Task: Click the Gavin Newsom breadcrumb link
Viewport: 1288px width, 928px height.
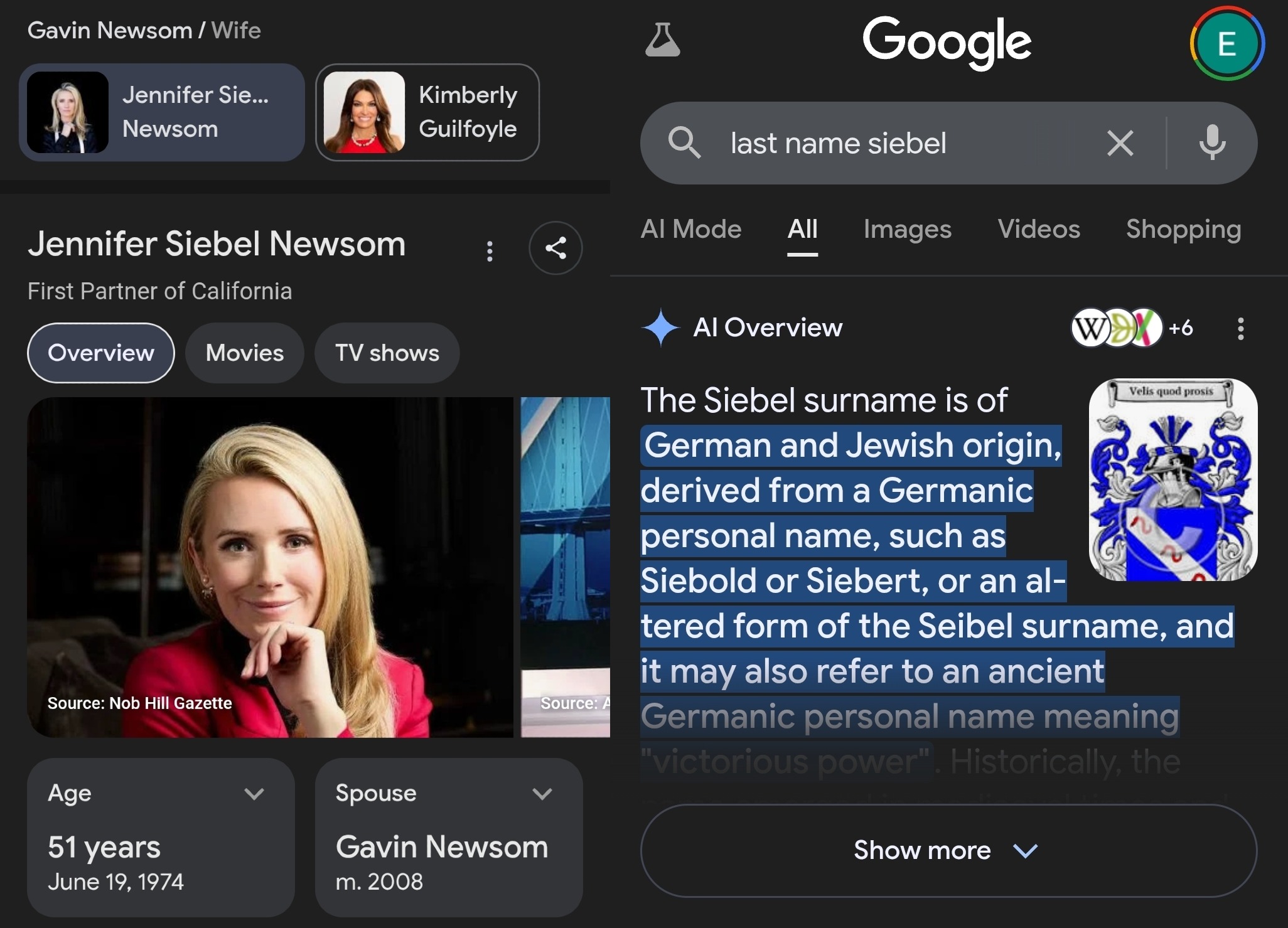Action: coord(110,30)
